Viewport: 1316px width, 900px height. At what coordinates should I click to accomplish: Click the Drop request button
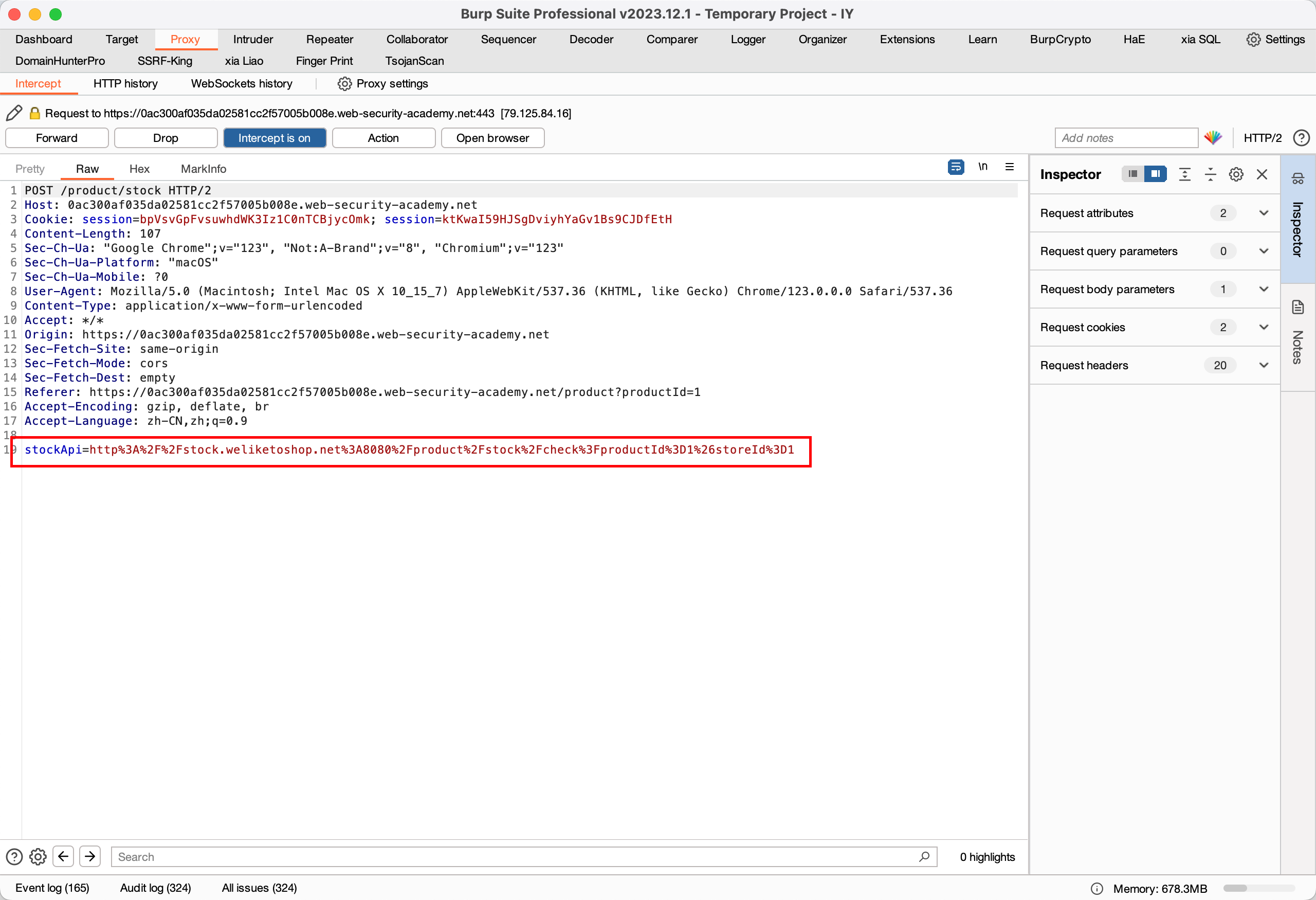pos(164,138)
